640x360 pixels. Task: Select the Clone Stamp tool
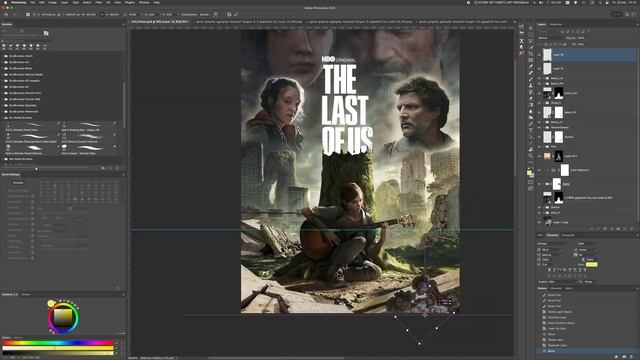tap(531, 85)
